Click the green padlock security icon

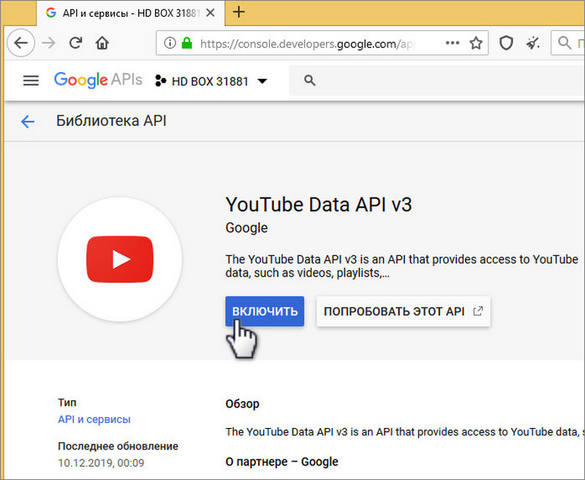187,43
